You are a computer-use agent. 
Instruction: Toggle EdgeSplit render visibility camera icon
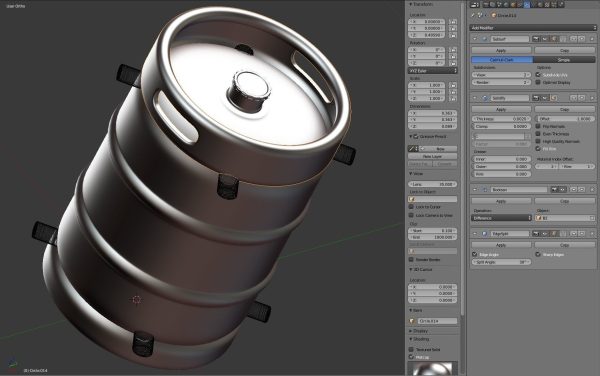[x=536, y=233]
